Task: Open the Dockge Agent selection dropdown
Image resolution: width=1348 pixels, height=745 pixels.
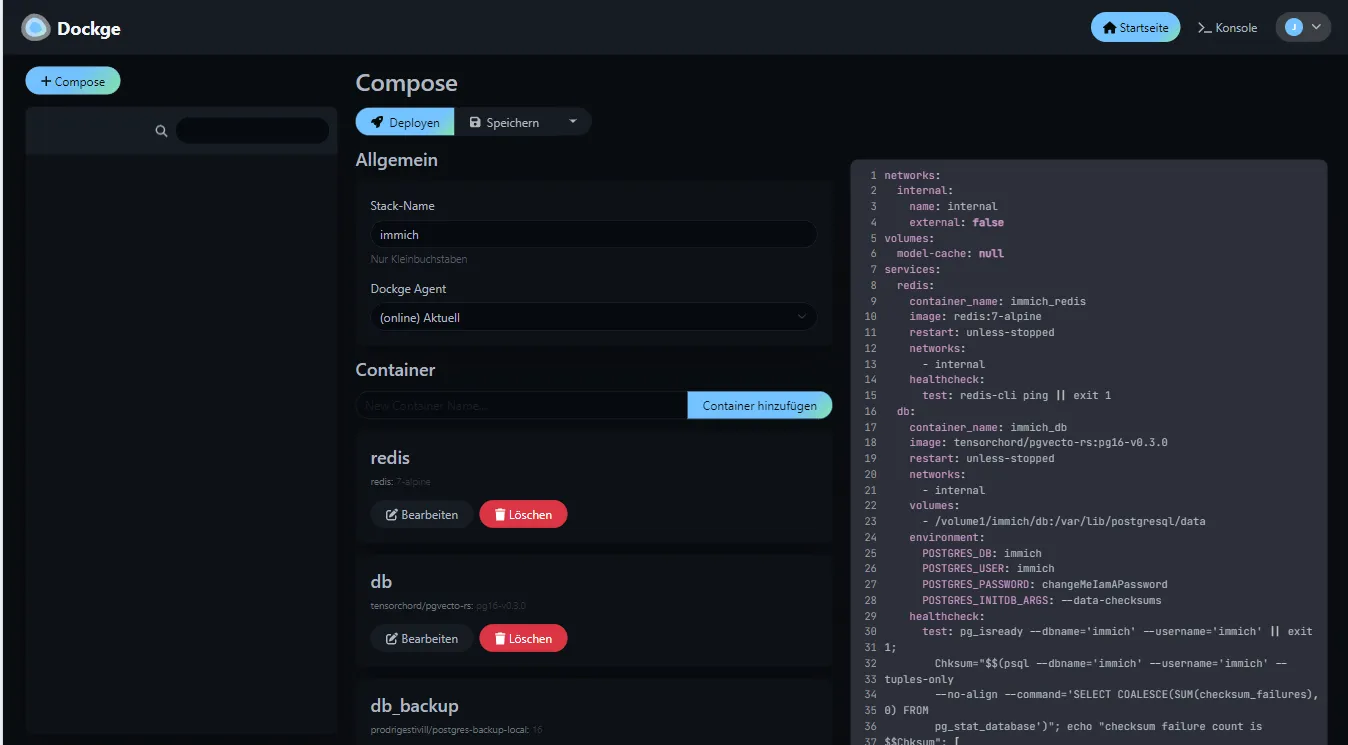Action: [593, 317]
